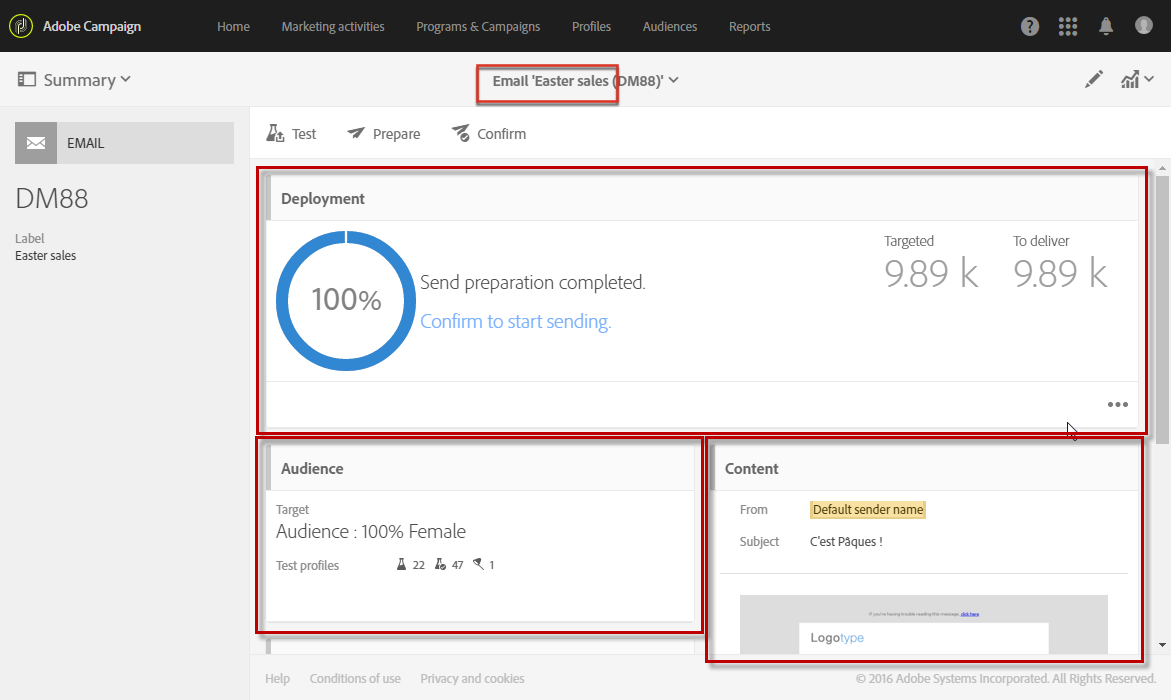The image size is (1171, 700).
Task: Click the To deliver 9.89 k value
Action: click(1060, 273)
